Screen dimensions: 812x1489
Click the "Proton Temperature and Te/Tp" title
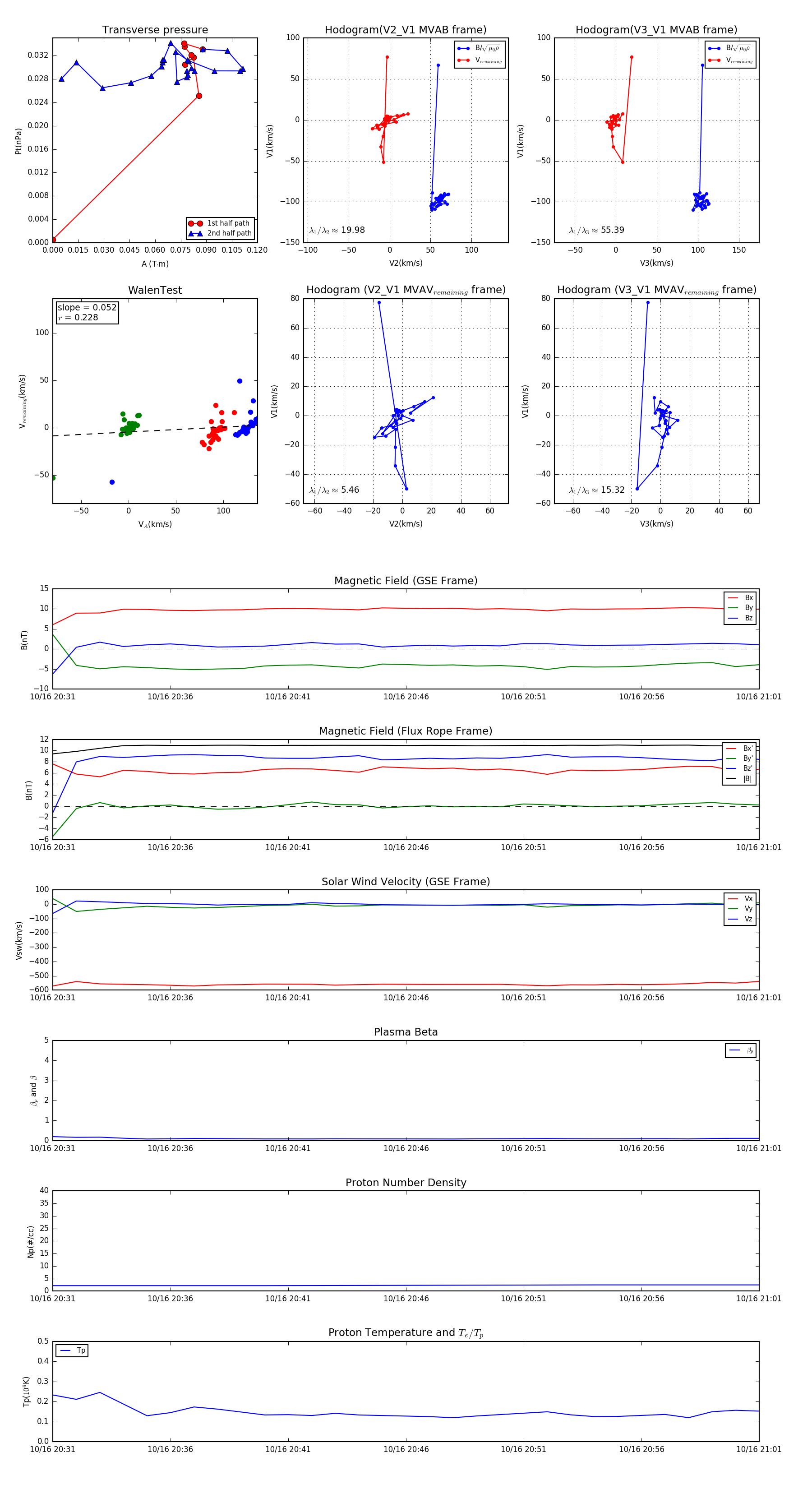click(406, 1333)
